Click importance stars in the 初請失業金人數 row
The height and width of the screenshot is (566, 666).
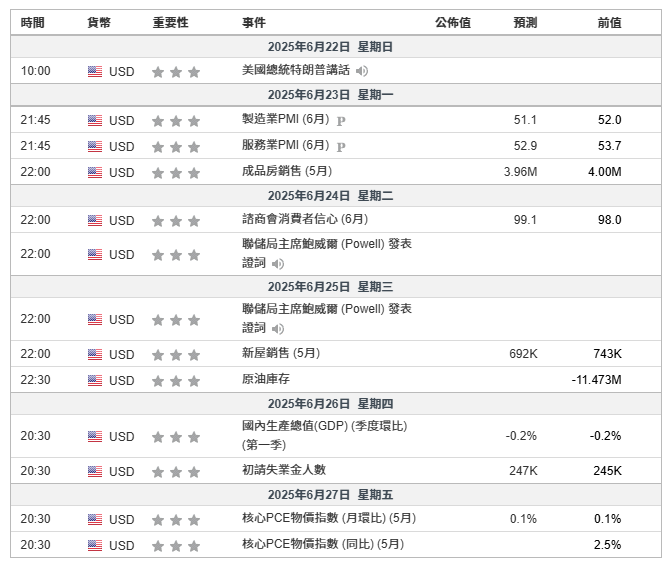176,472
